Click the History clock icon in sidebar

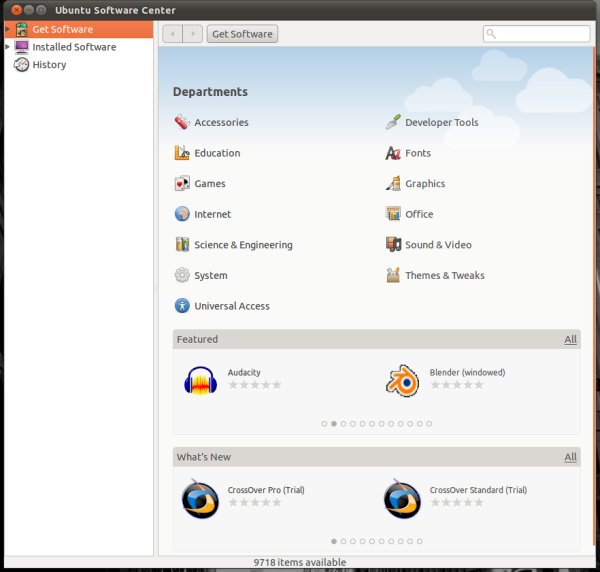coord(21,65)
